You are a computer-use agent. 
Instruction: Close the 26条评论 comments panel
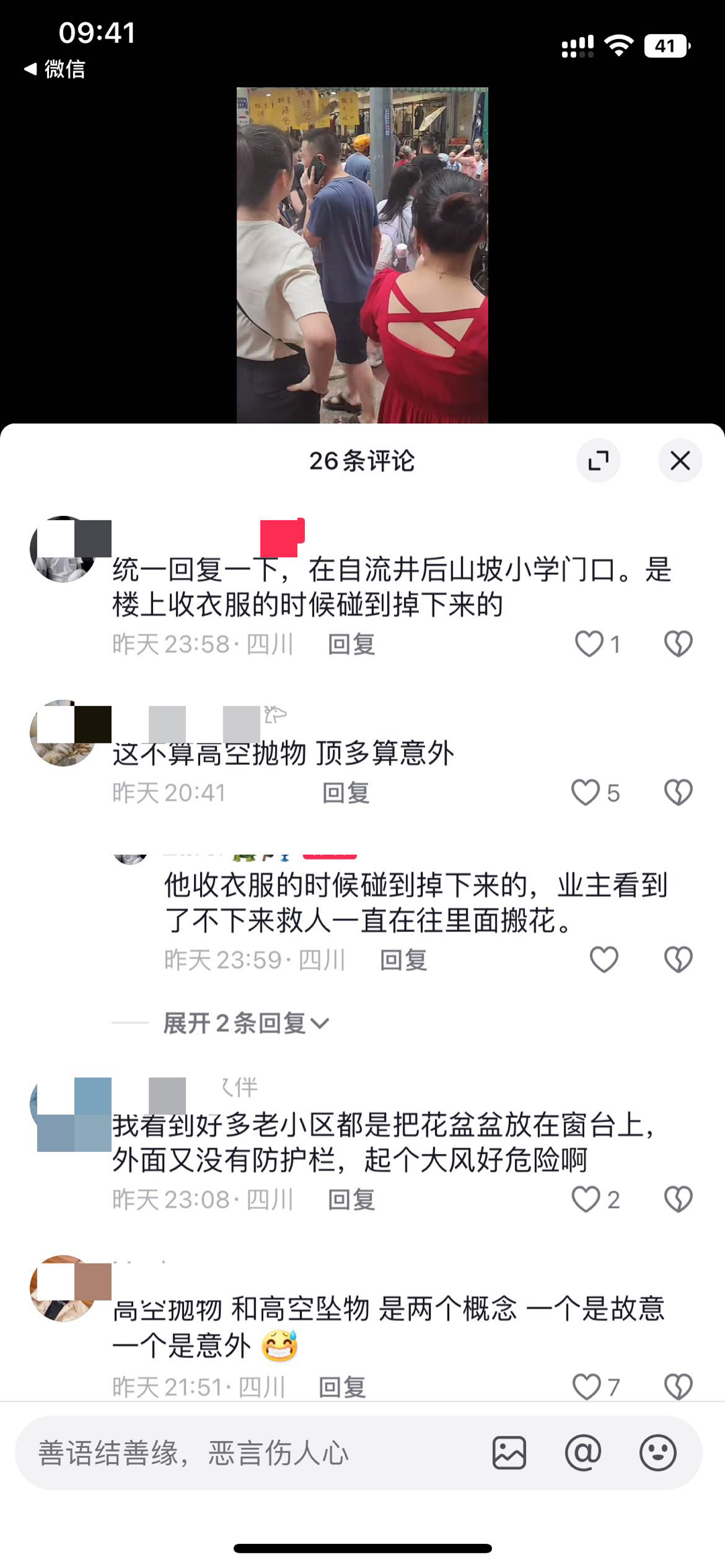pyautogui.click(x=680, y=460)
